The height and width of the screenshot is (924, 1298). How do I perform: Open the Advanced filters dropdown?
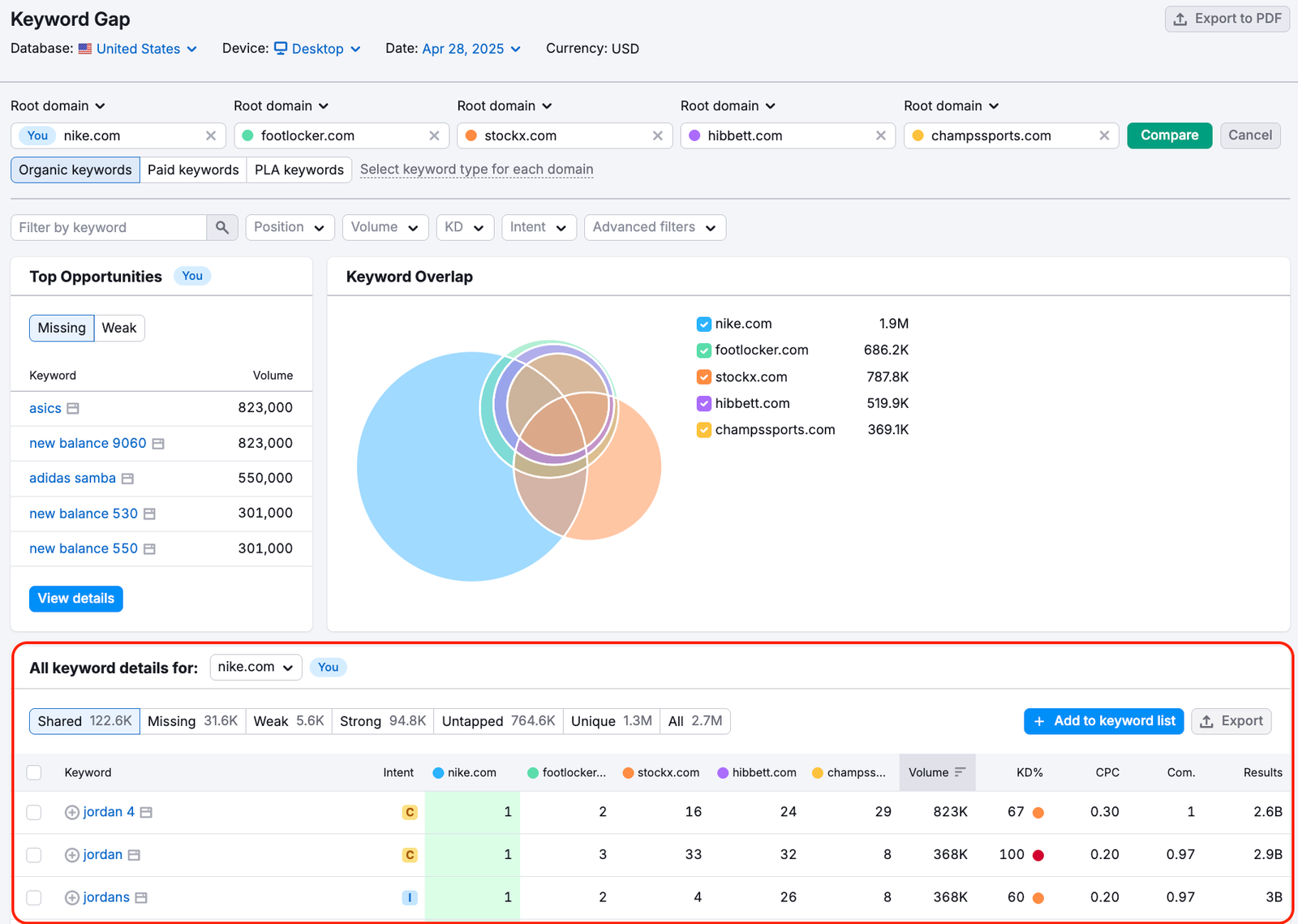[654, 227]
